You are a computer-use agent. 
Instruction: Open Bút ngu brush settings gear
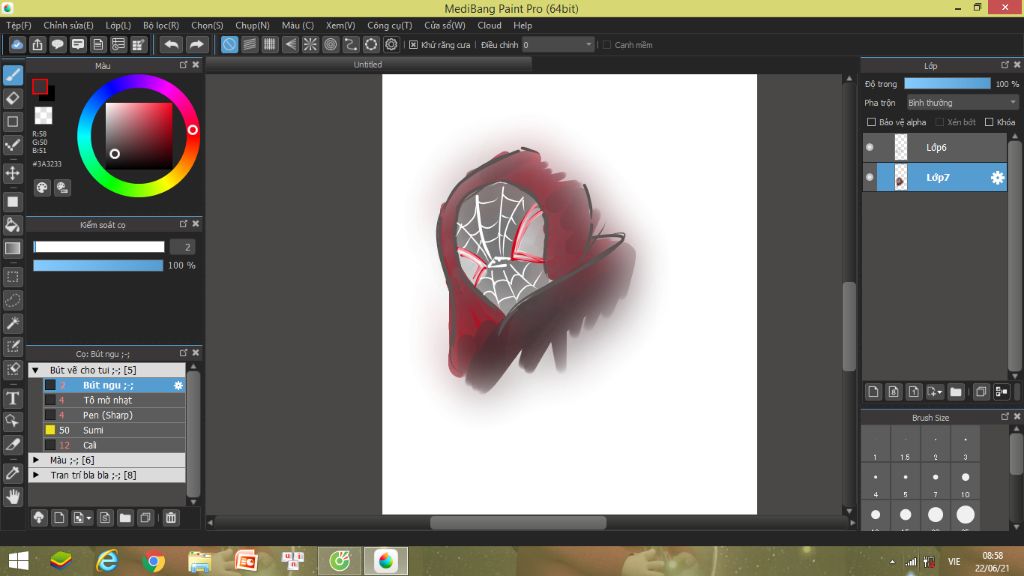coord(178,385)
